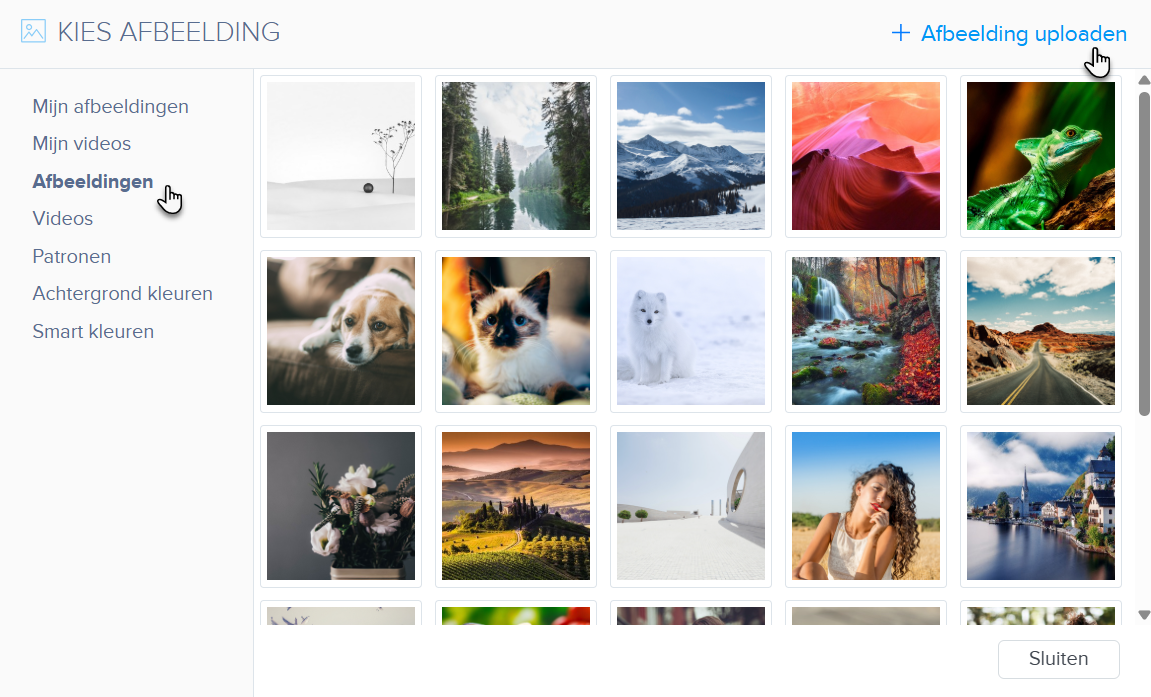Click Afbeelding uploaden link
Image resolution: width=1151 pixels, height=697 pixels.
click(1023, 34)
